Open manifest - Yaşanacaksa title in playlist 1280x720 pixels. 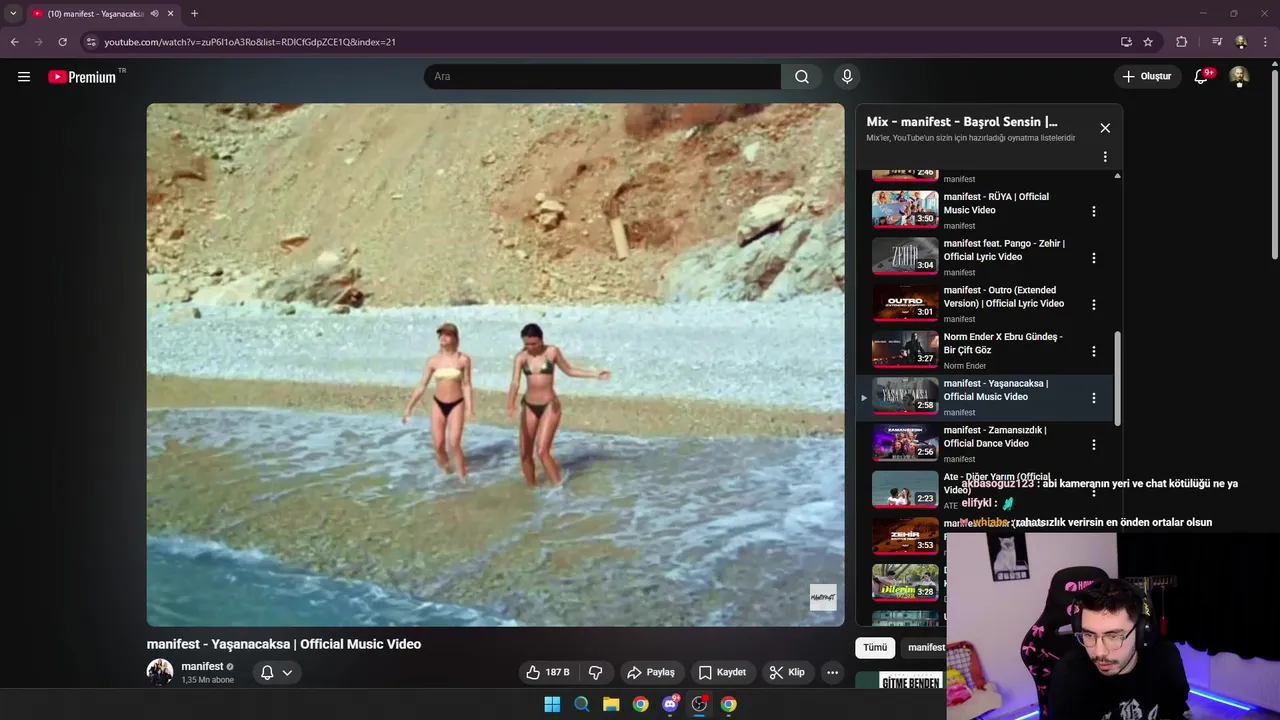(996, 390)
